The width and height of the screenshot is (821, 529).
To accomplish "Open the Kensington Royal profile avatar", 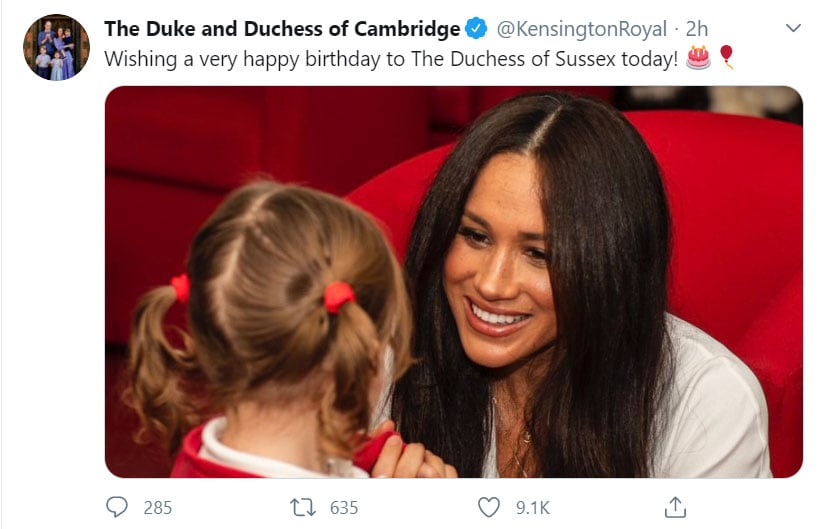I will pos(56,47).
